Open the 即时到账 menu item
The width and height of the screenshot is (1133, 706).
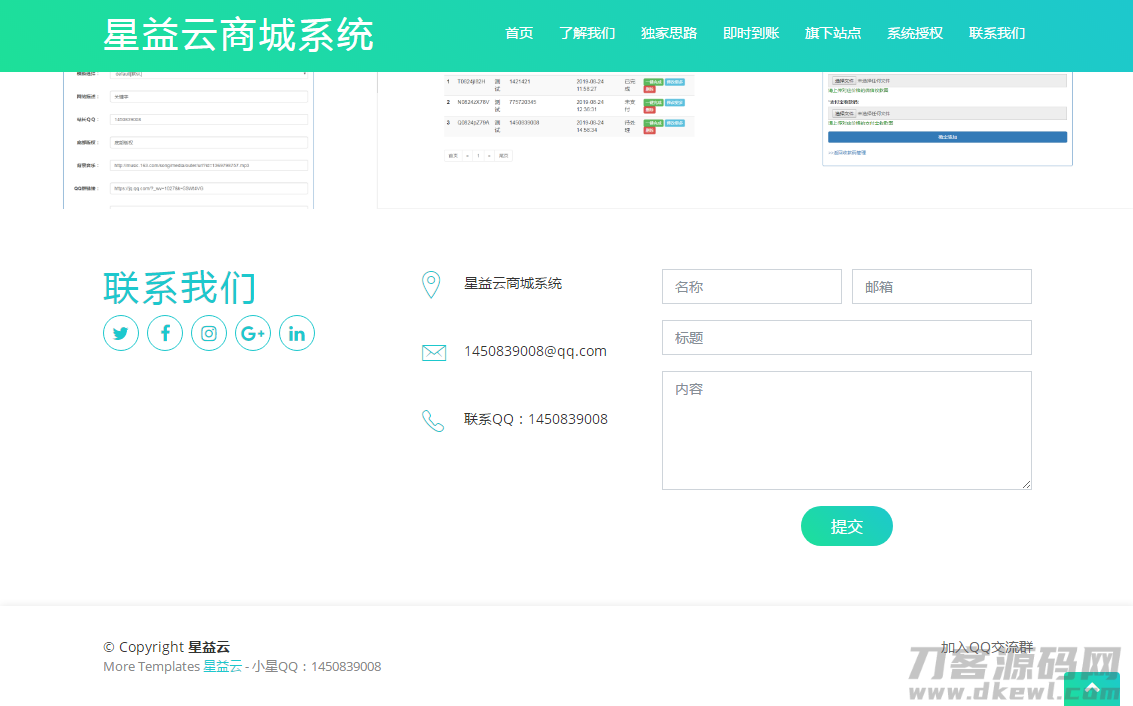click(x=751, y=33)
